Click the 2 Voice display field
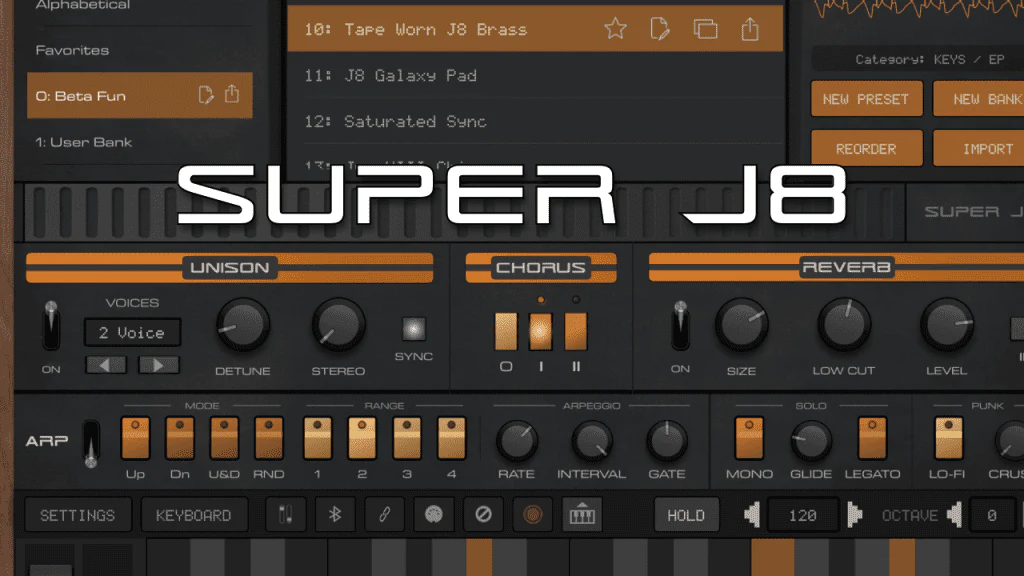The height and width of the screenshot is (576, 1024). (x=133, y=332)
